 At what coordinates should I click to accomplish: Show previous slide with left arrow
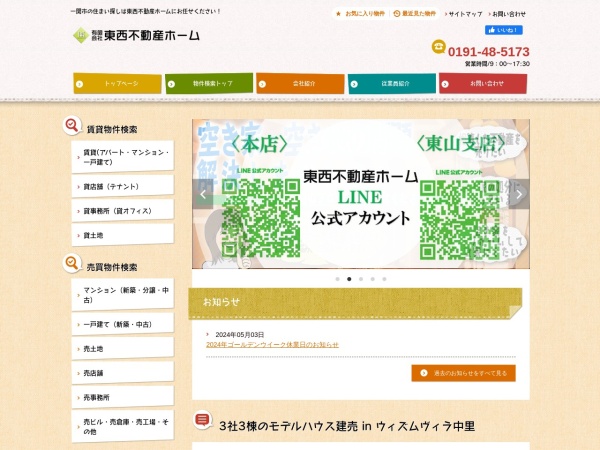(203, 194)
